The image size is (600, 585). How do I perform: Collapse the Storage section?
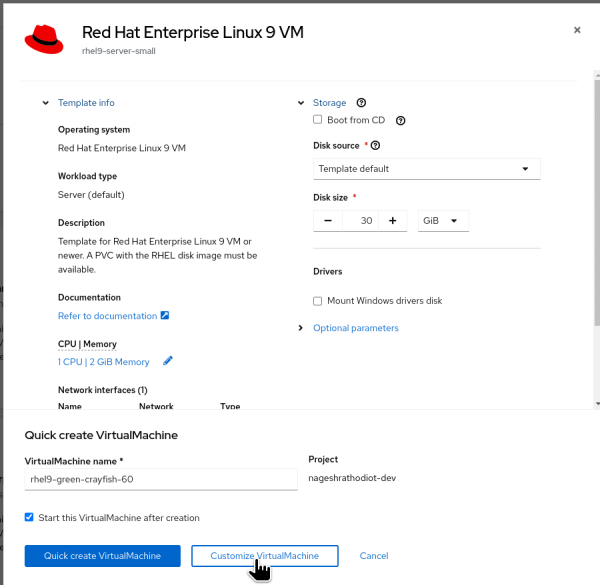click(x=301, y=102)
